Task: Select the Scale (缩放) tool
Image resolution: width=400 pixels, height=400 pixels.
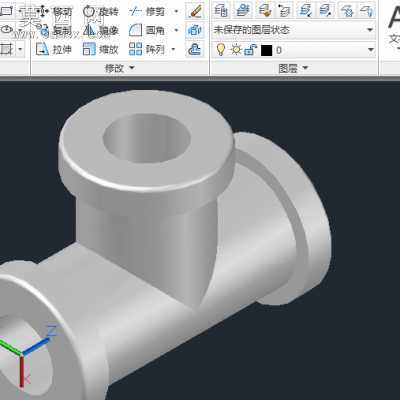Action: coord(100,49)
